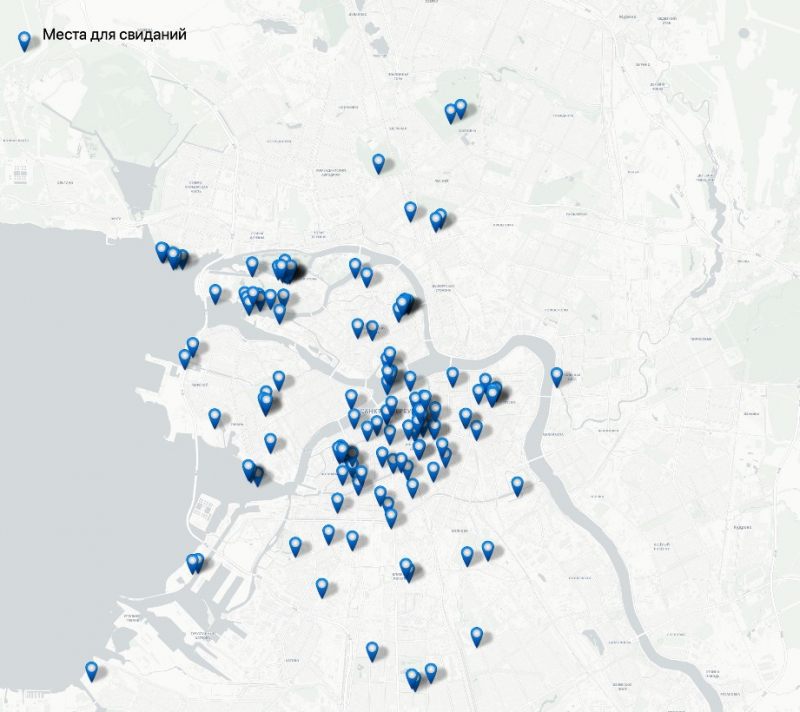Open the topmost pin on the western harbor shore
Viewport: 800px width, 712px height.
(193, 346)
